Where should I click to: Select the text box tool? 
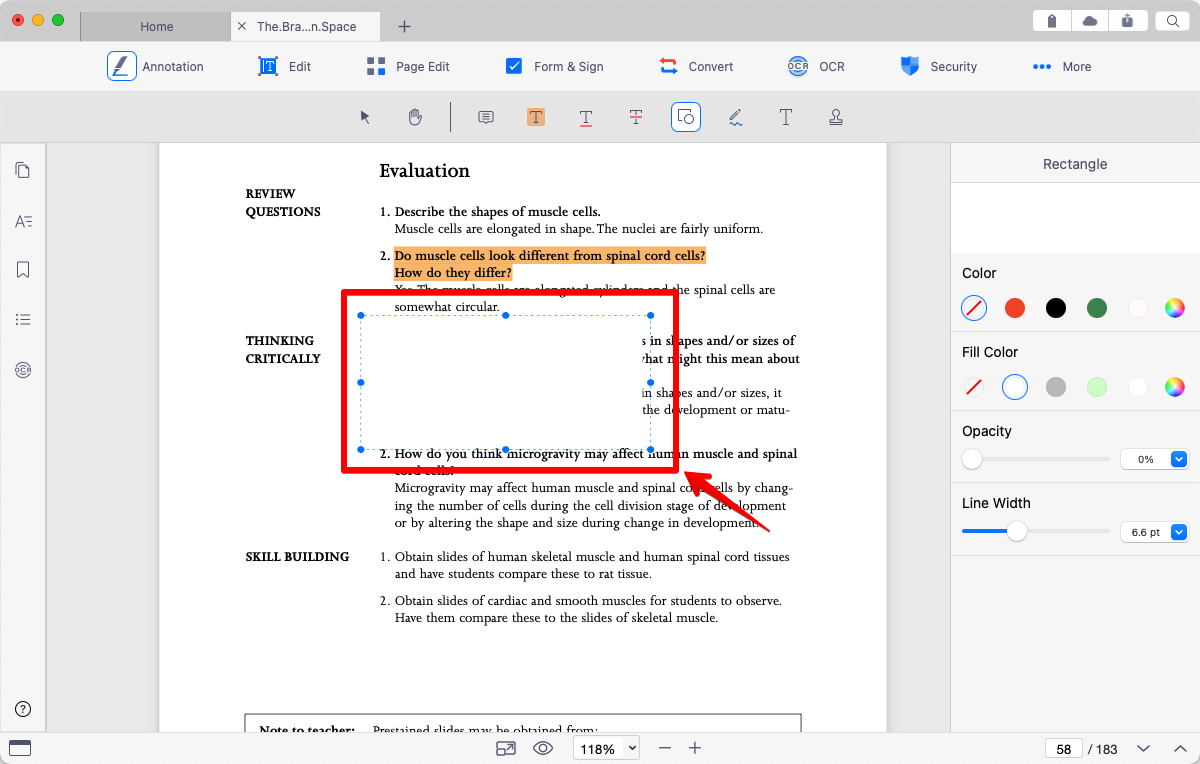[786, 117]
